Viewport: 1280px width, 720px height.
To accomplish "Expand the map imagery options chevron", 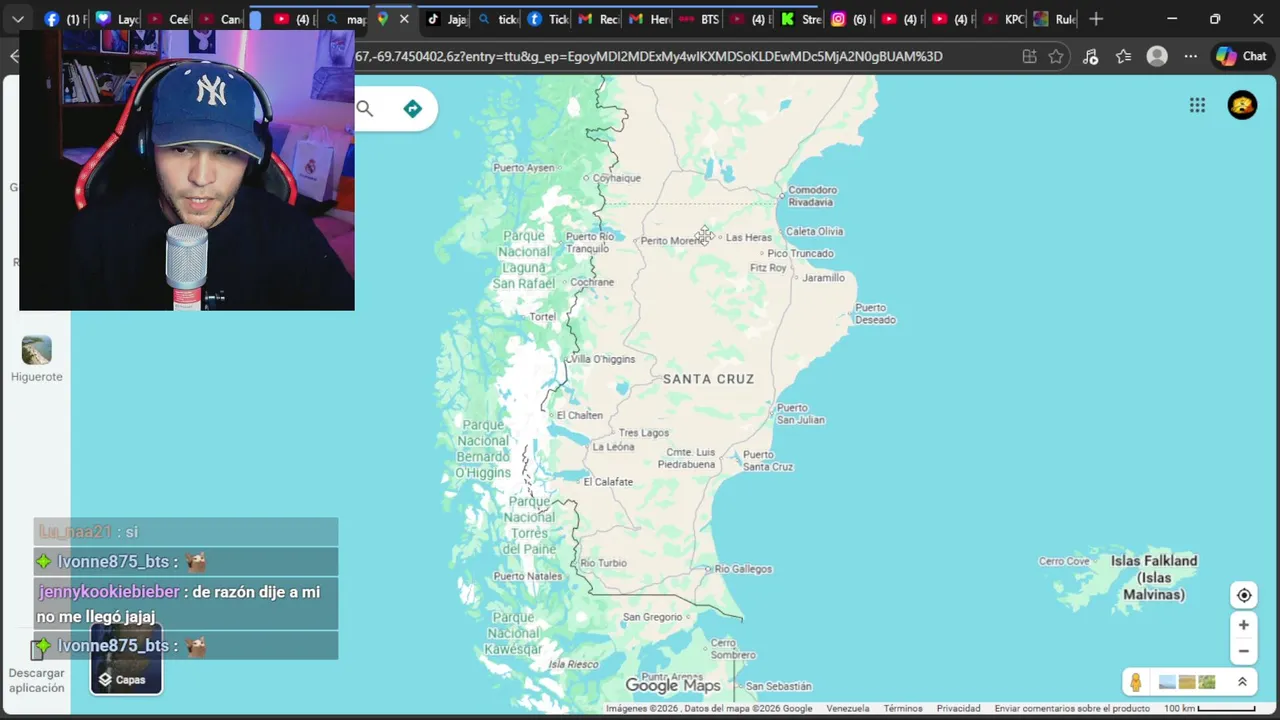I will (1242, 682).
